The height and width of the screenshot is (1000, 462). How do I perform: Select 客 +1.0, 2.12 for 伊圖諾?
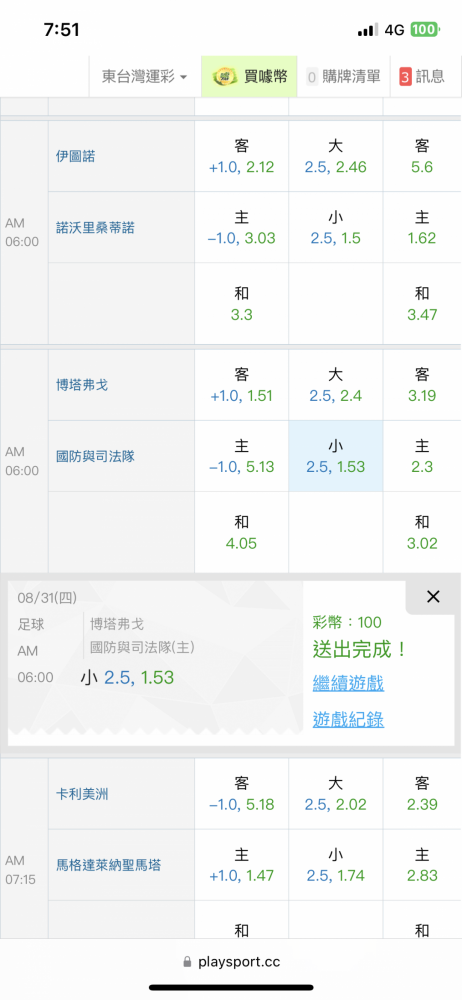241,157
